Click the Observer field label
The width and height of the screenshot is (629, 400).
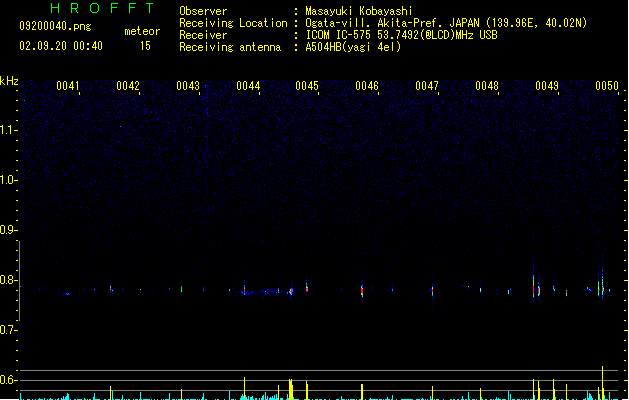tap(203, 11)
